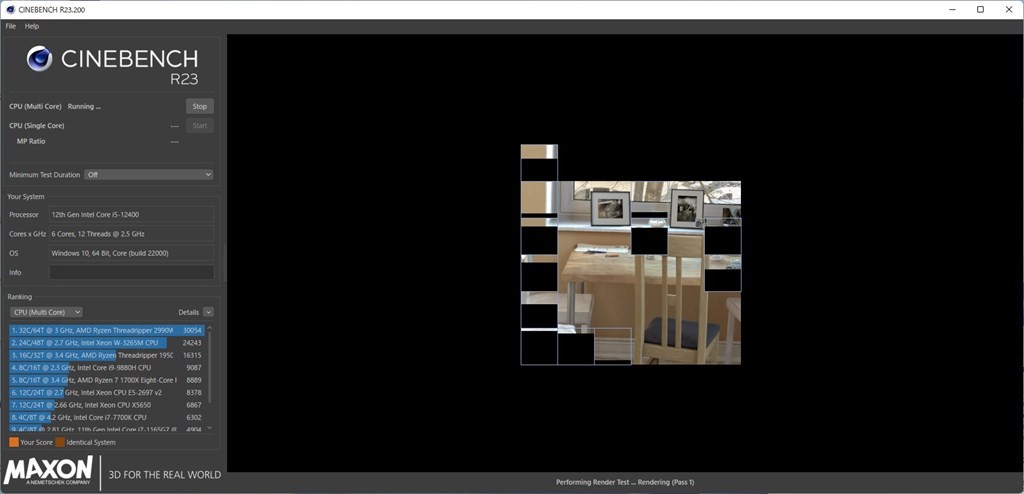Click the MP Ratio label
Image resolution: width=1024 pixels, height=494 pixels.
pos(31,141)
